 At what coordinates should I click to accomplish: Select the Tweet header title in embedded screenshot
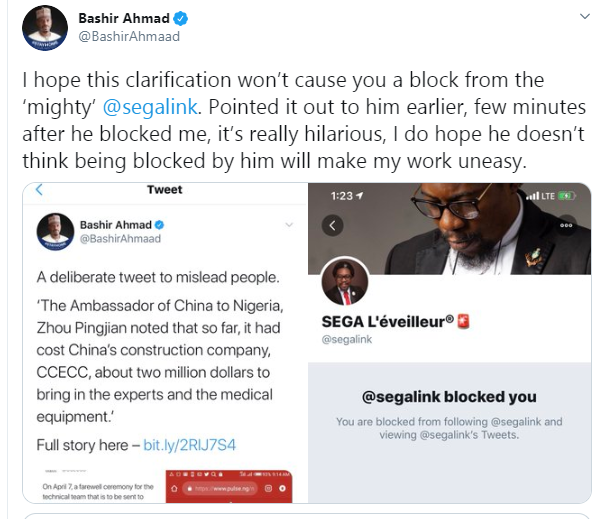(x=164, y=190)
